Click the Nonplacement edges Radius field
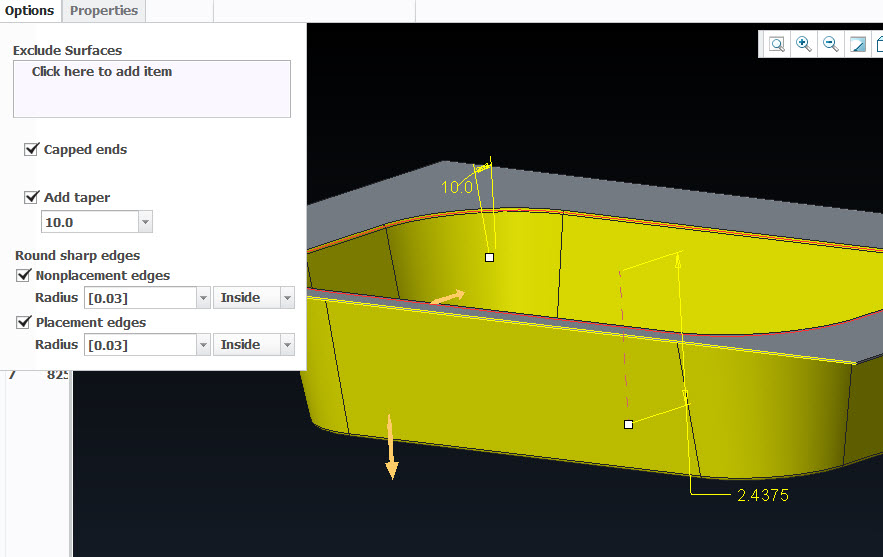This screenshot has height=557, width=883. [141, 298]
